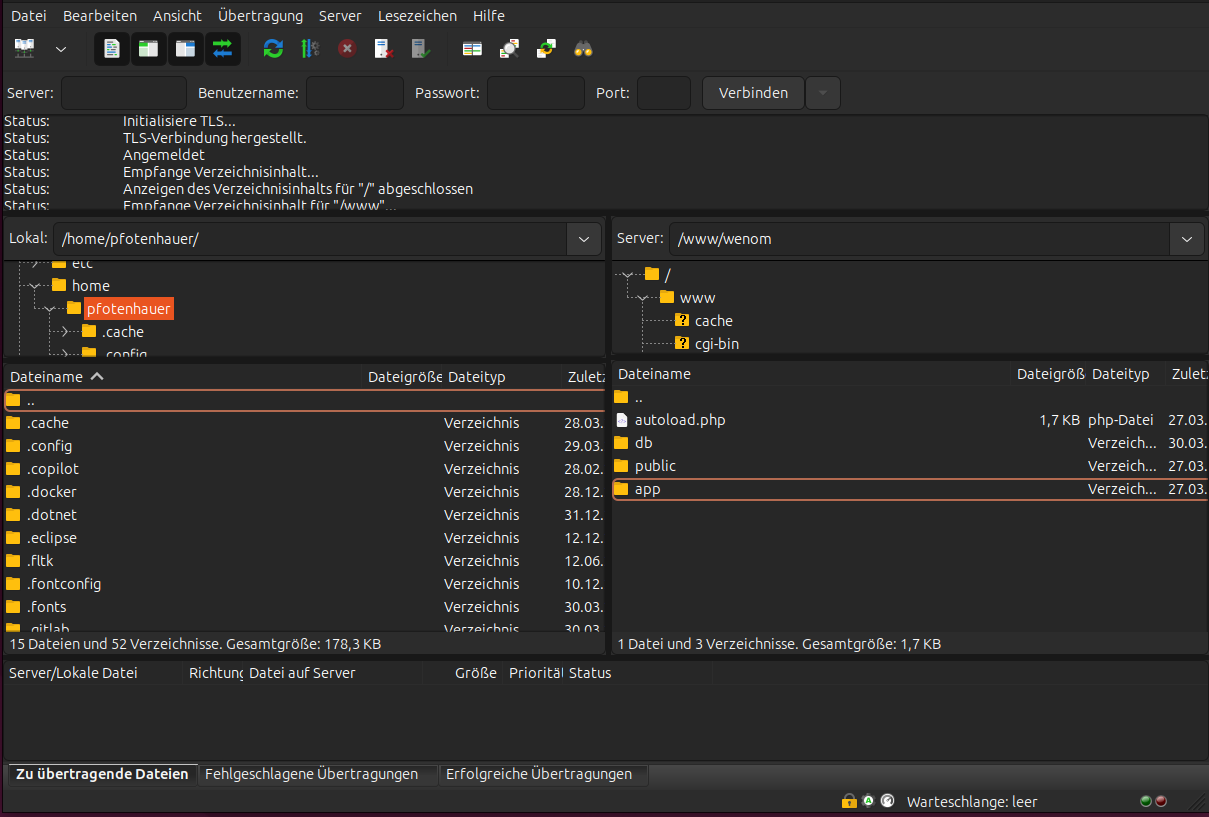Toggle the message log display
This screenshot has height=817, width=1209.
click(x=111, y=48)
